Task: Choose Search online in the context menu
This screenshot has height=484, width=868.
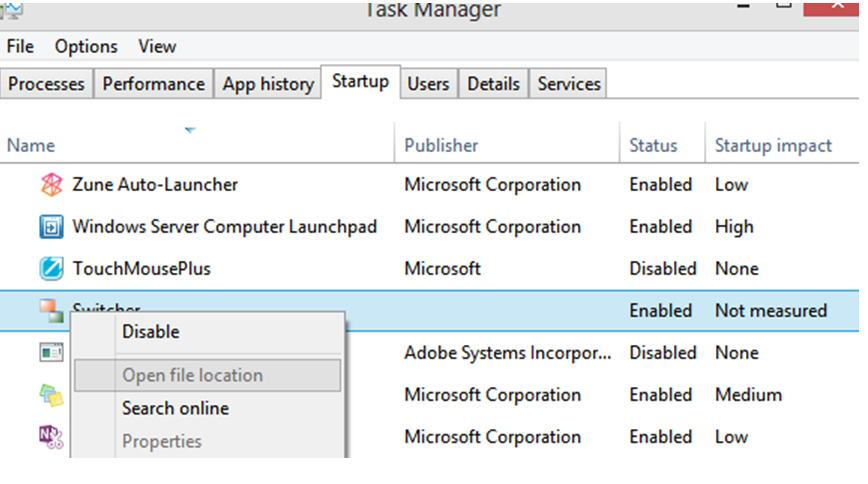Action: click(208, 409)
